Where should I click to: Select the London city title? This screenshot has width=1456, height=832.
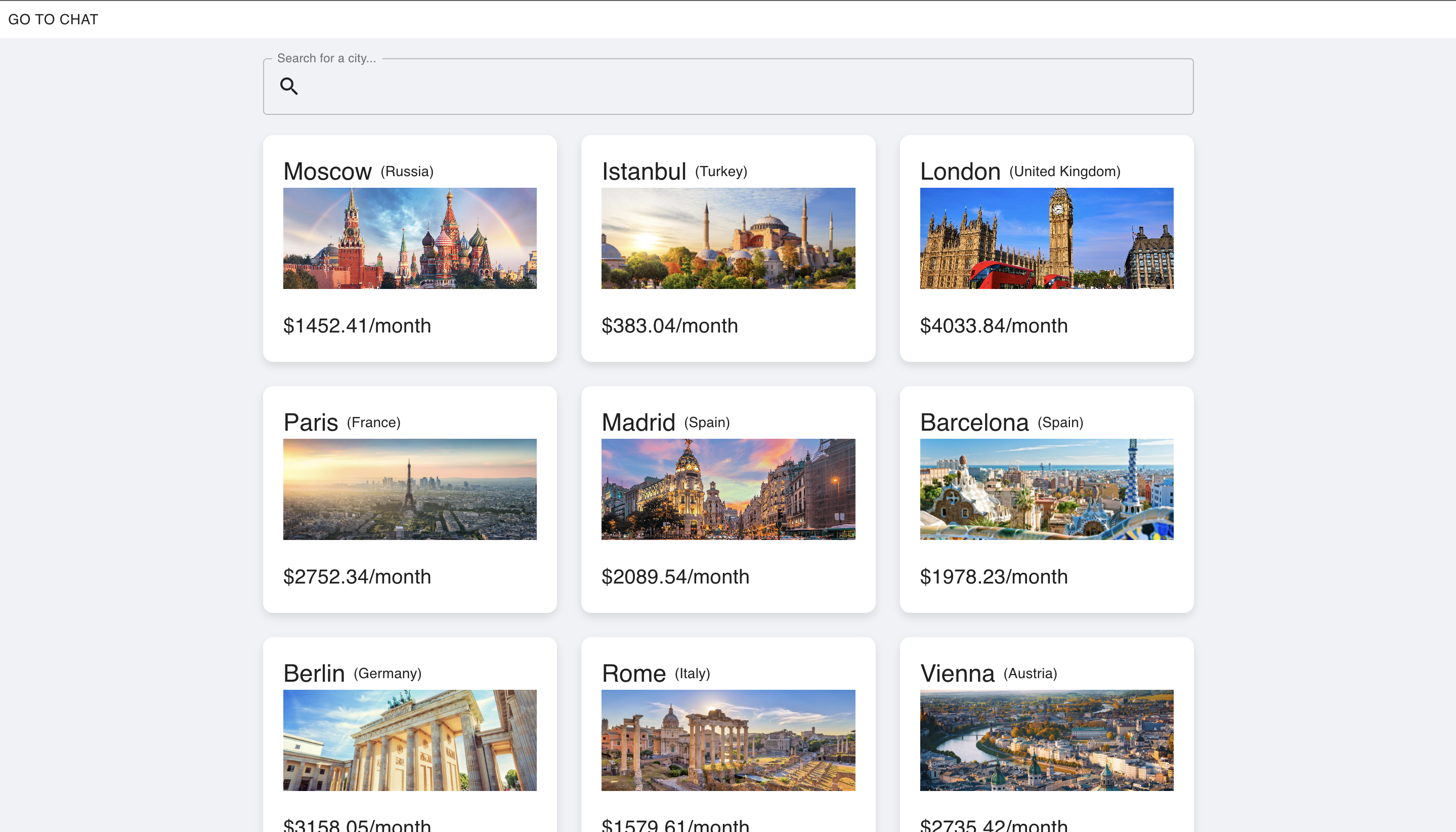[x=960, y=172]
